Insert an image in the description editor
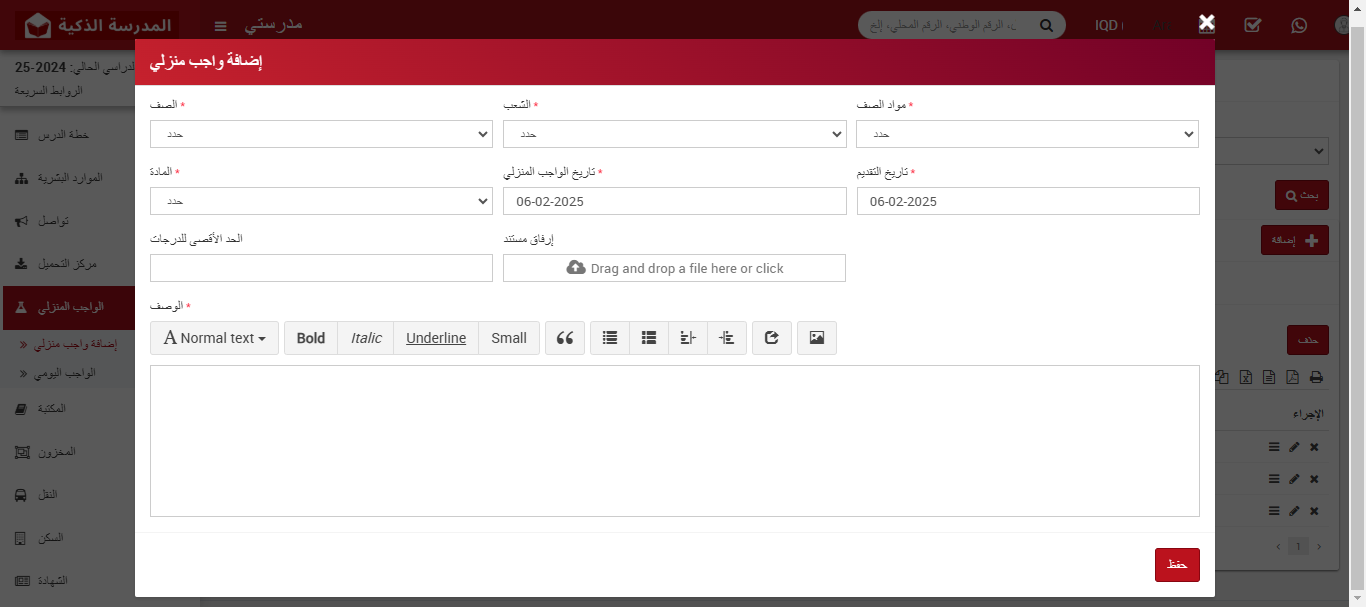Viewport: 1366px width, 607px height. (x=816, y=337)
